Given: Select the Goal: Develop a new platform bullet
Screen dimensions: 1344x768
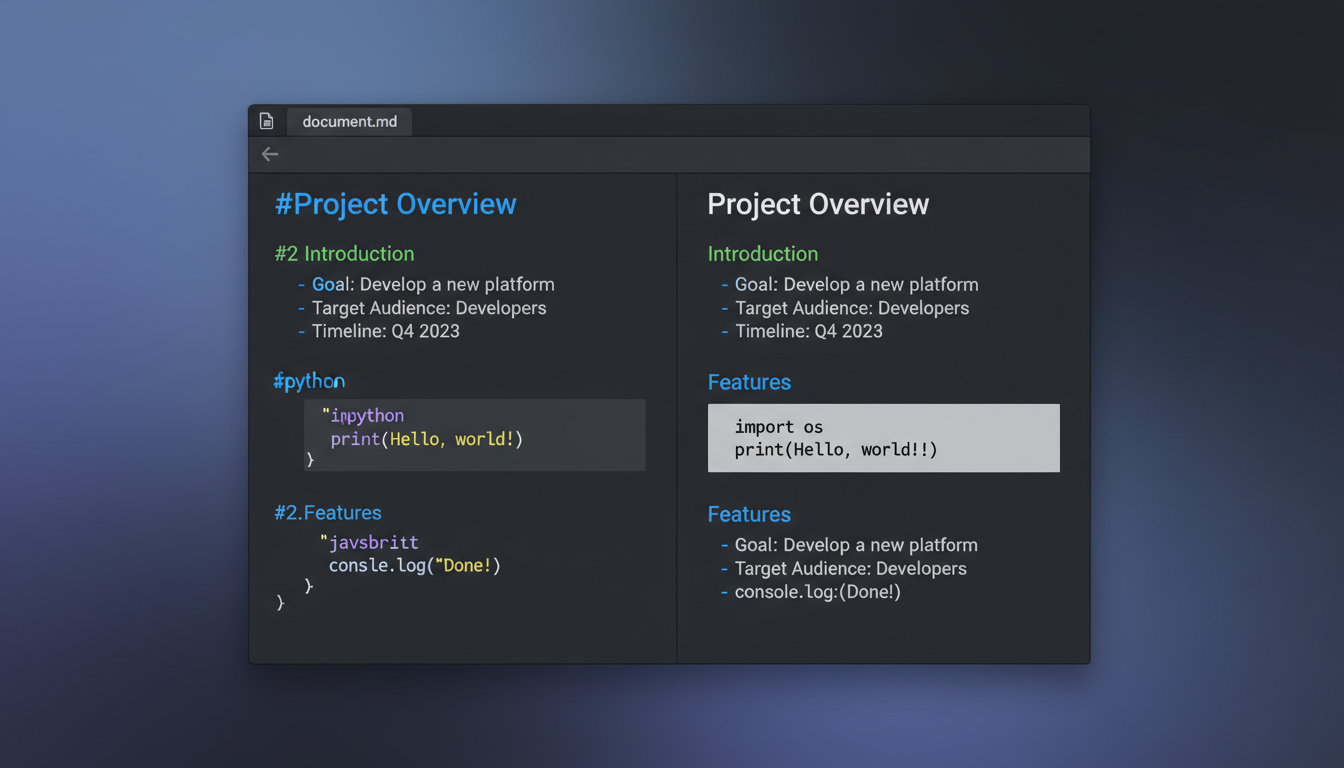Looking at the screenshot, I should point(855,284).
